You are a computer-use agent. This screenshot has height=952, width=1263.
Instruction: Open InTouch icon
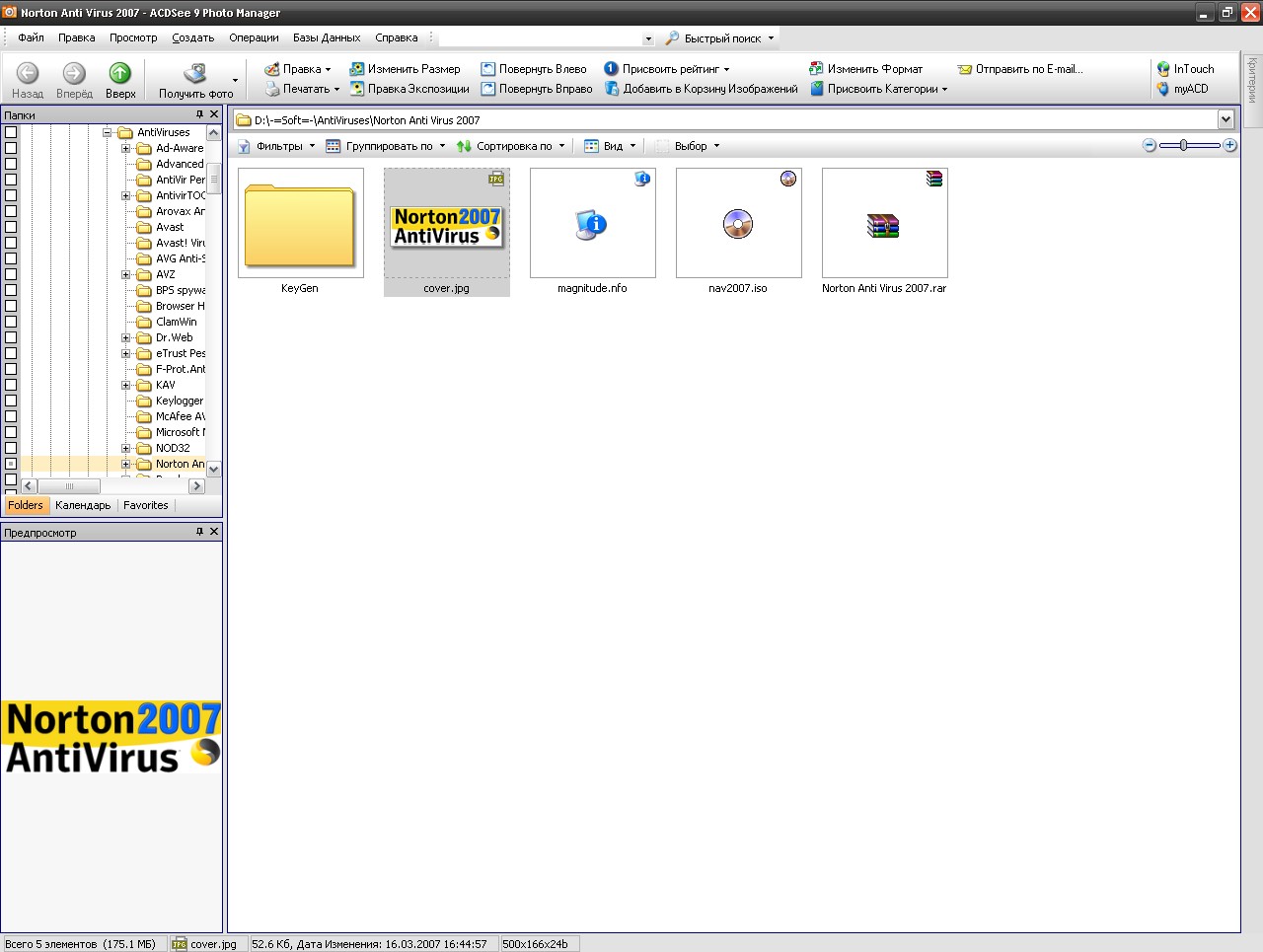pos(1163,69)
